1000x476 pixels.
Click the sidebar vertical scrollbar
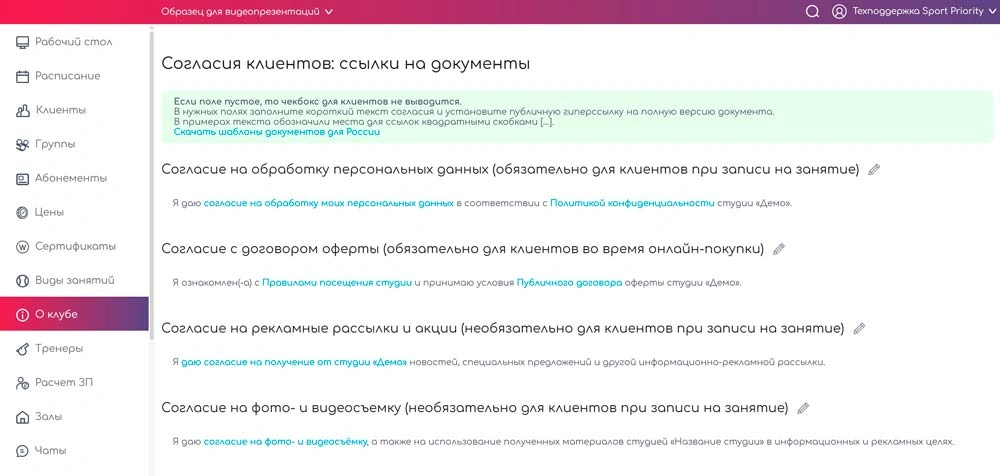151,185
